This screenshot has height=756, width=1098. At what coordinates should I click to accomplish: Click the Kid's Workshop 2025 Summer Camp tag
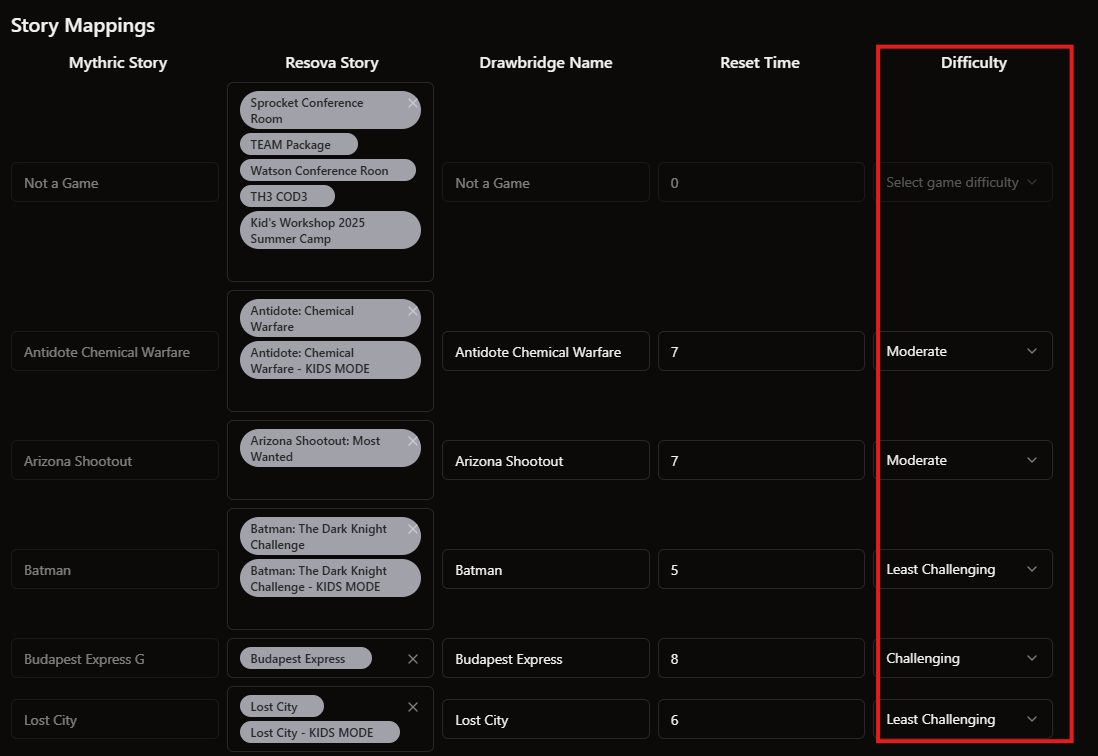click(x=320, y=230)
